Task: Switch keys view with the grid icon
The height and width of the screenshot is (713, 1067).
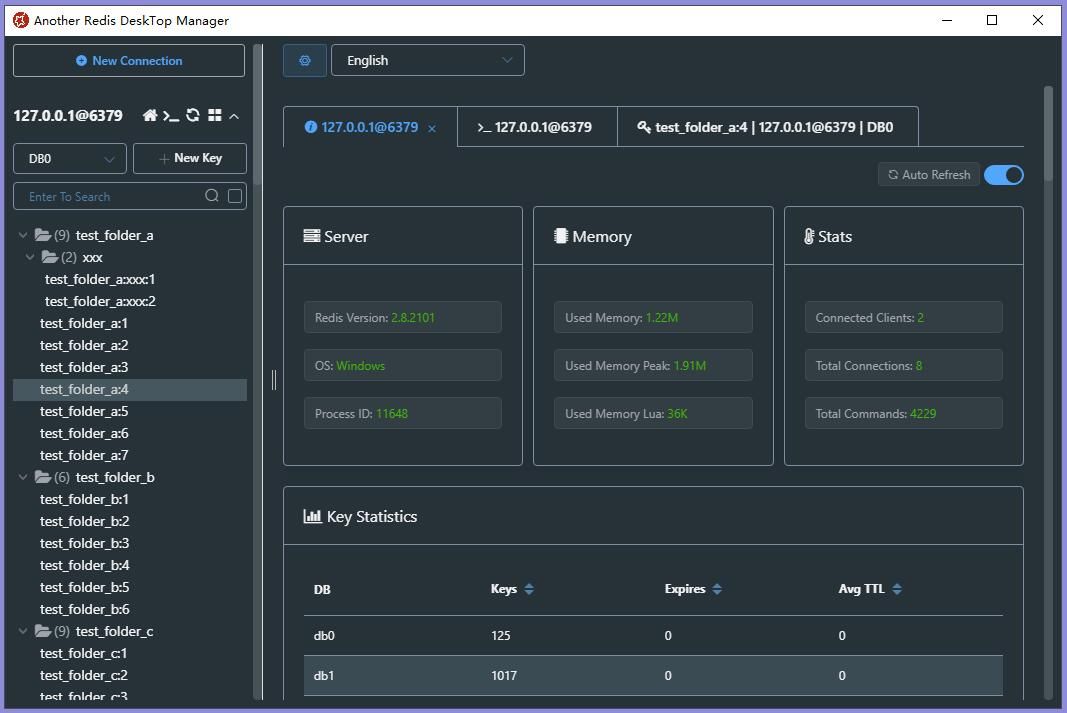Action: tap(214, 115)
